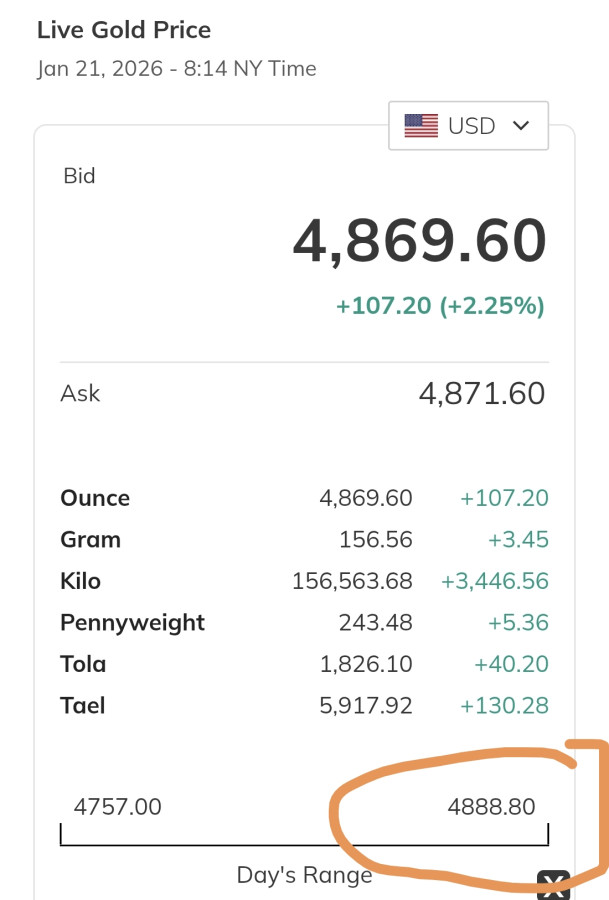
Task: Click the Kilo price 156,563.68
Action: pyautogui.click(x=352, y=581)
